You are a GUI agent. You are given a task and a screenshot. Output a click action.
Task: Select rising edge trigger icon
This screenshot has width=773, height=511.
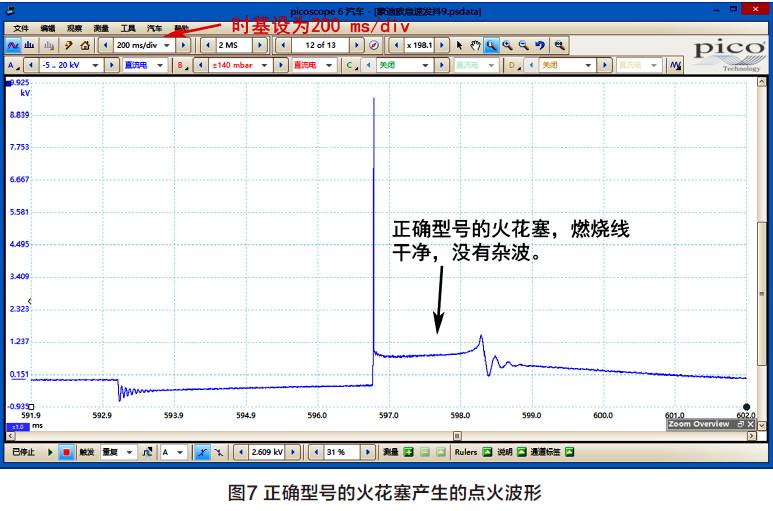tap(202, 452)
